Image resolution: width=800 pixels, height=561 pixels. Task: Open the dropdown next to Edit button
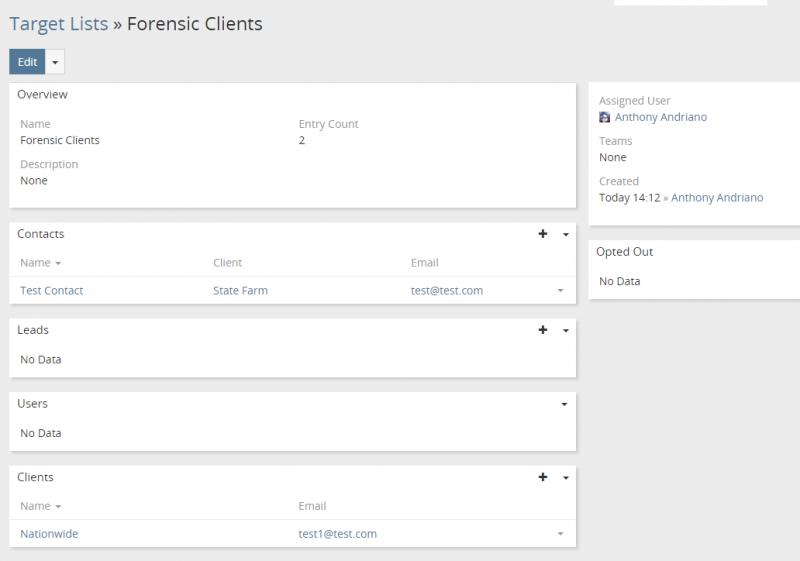coord(55,62)
